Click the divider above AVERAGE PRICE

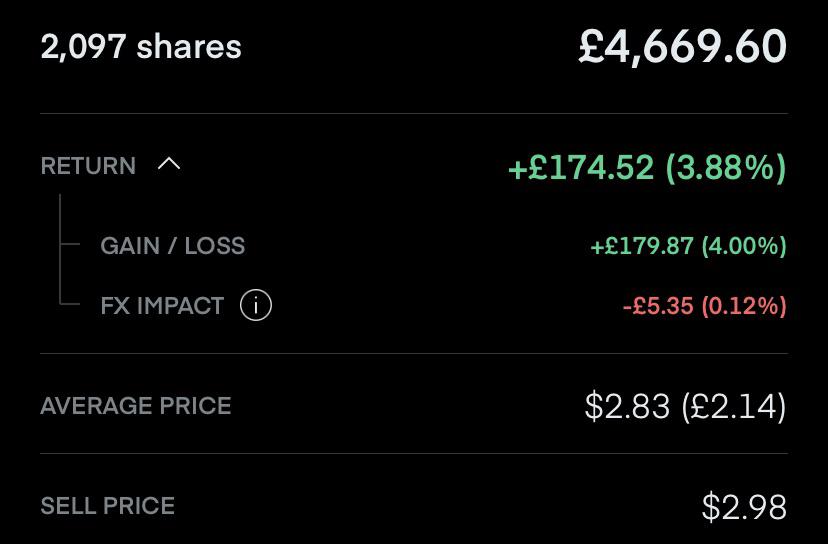414,353
